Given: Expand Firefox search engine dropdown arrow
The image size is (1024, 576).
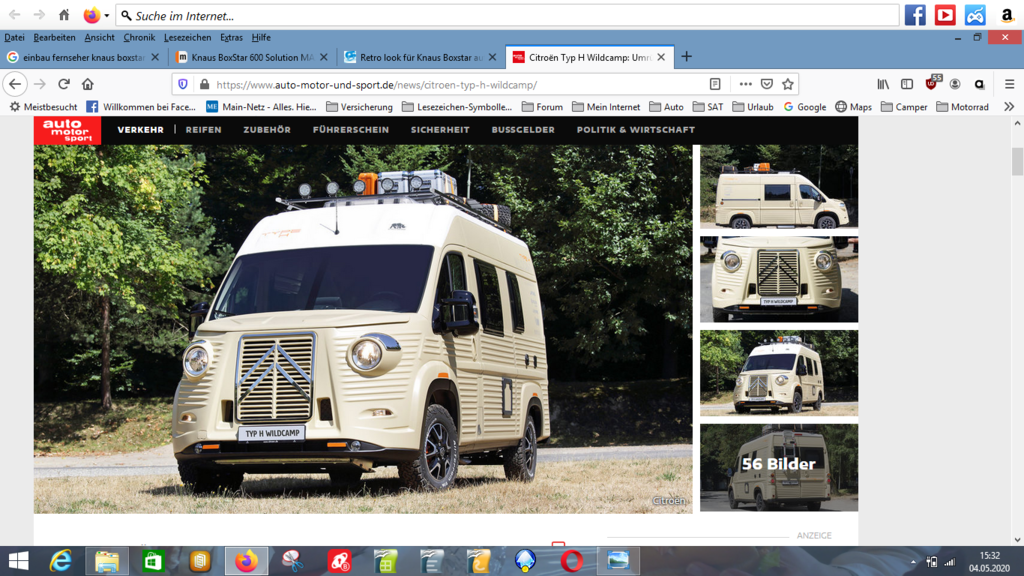Looking at the screenshot, I should point(106,15).
